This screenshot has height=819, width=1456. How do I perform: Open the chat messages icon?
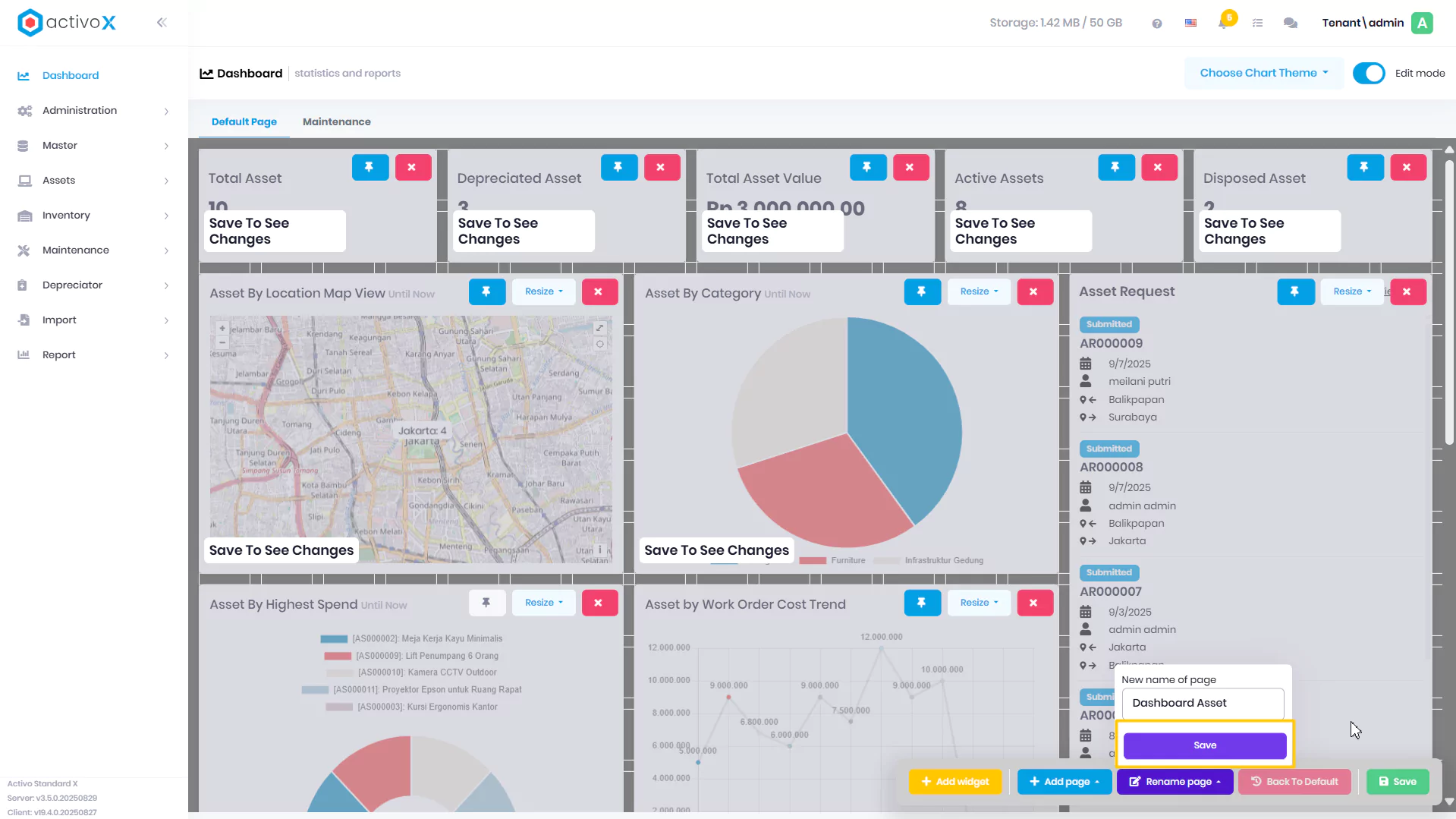[x=1290, y=24]
